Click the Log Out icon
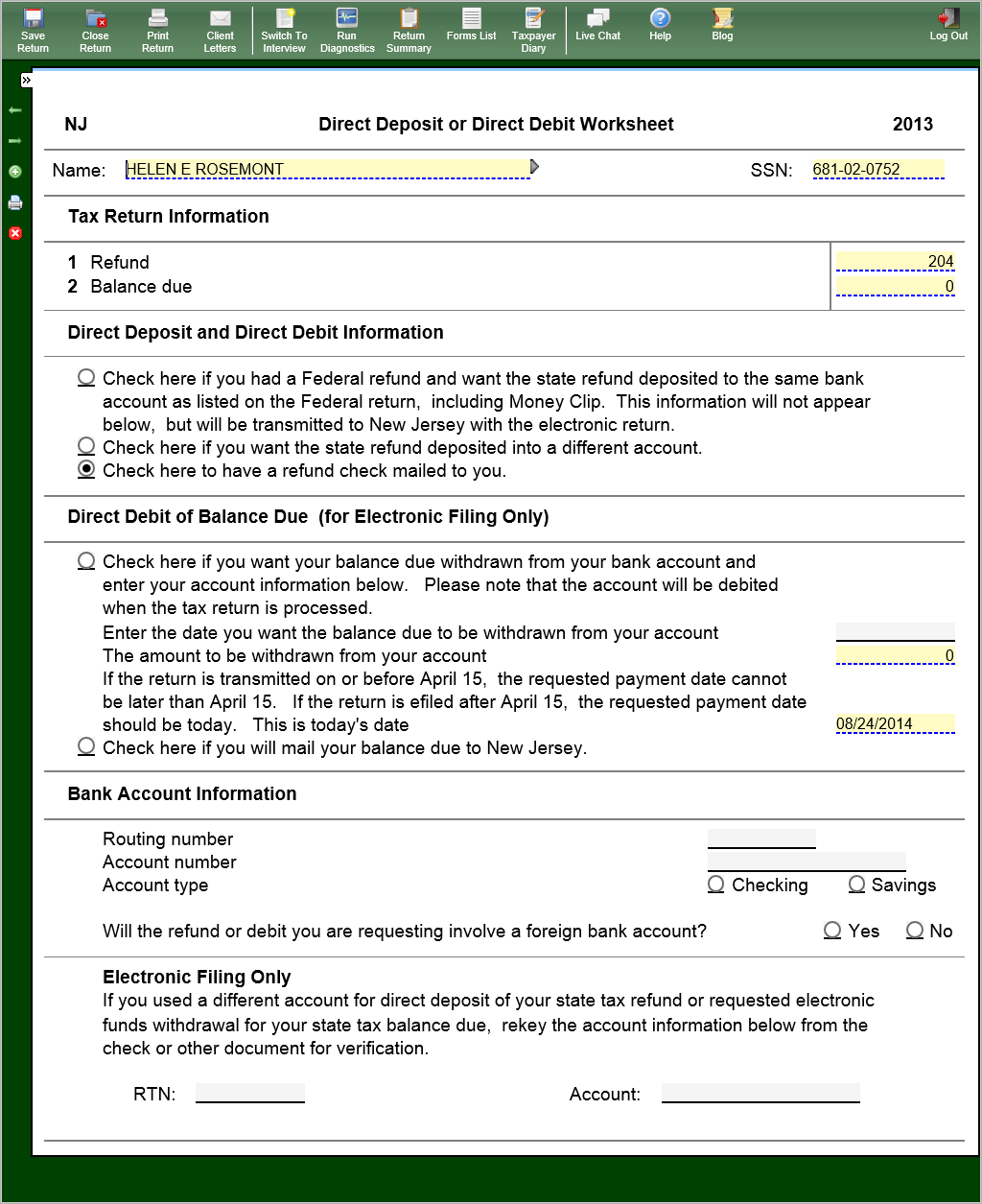982x1204 pixels. [x=947, y=24]
